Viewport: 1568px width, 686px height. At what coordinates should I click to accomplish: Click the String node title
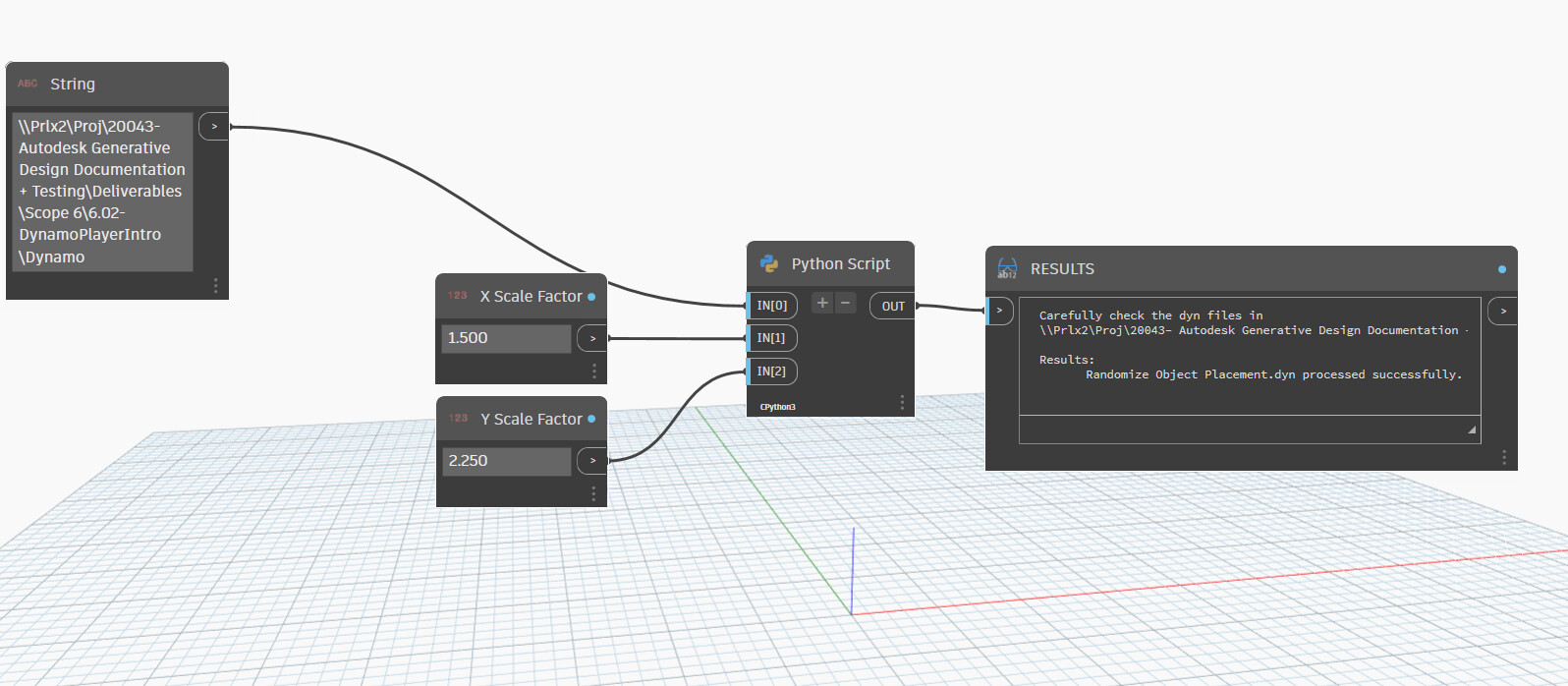[73, 85]
